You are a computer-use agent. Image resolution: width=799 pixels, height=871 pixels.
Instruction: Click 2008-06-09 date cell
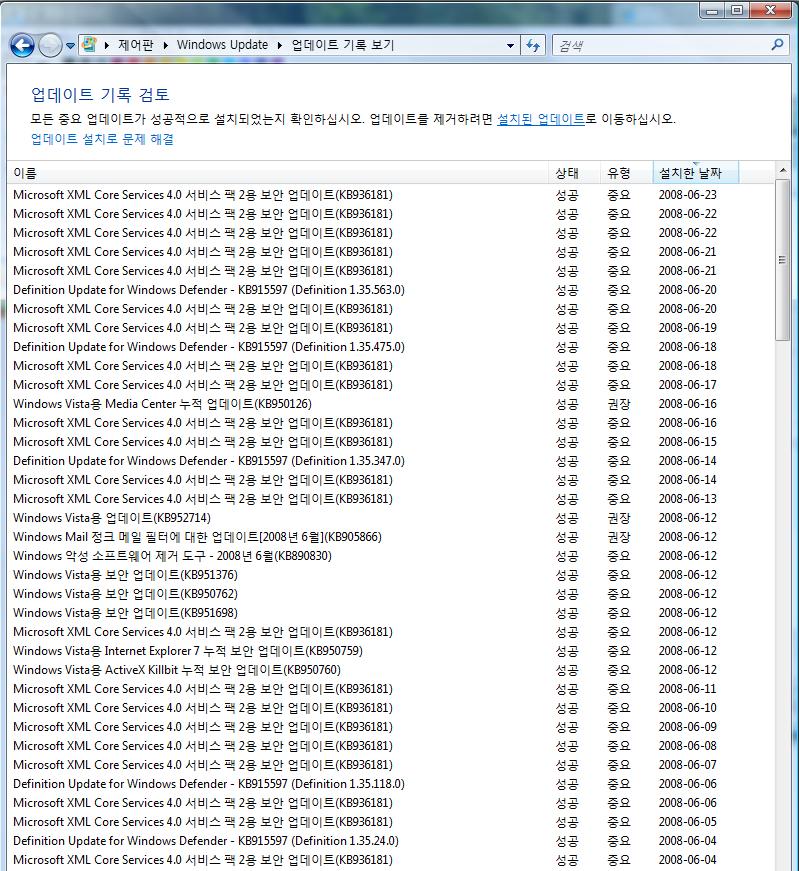click(x=688, y=727)
